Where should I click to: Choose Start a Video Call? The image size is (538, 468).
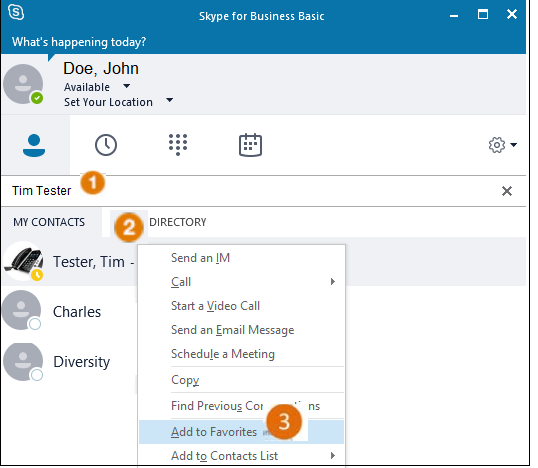(x=242, y=306)
